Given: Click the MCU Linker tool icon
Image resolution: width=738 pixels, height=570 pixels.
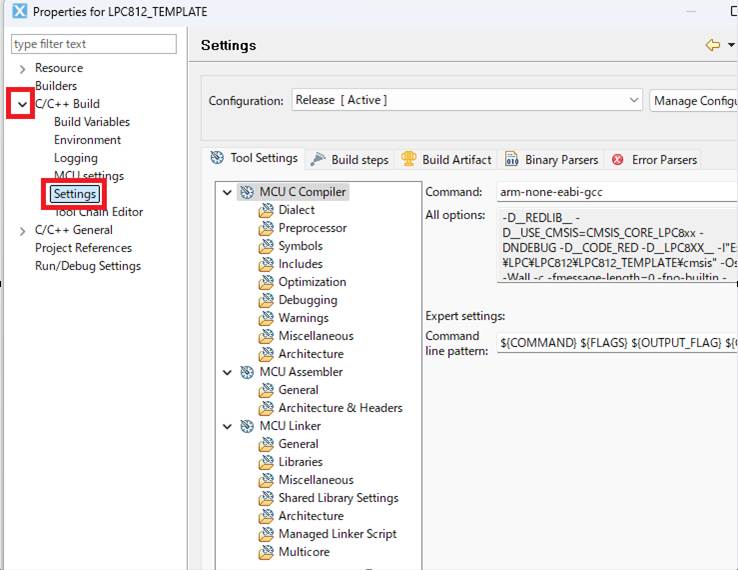Looking at the screenshot, I should click(247, 426).
